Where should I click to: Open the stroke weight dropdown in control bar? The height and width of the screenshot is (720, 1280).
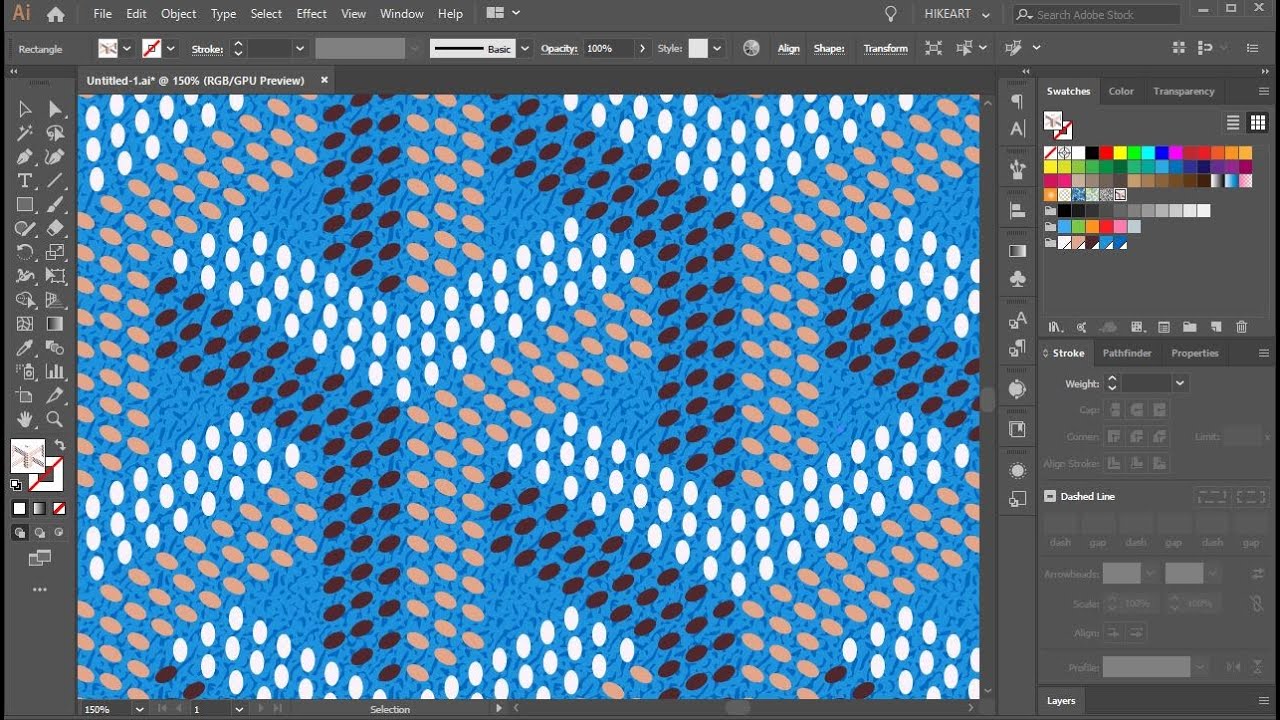299,48
